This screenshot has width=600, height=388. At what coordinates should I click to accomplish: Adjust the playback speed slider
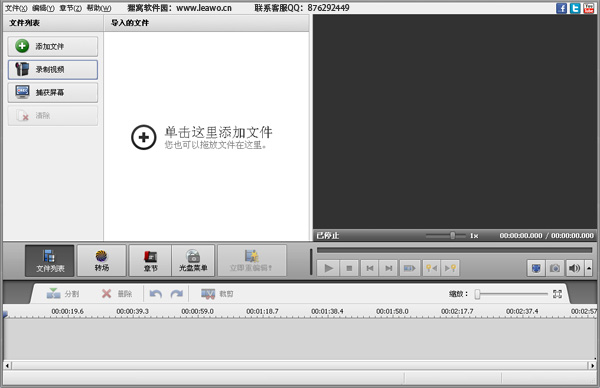[x=453, y=236]
